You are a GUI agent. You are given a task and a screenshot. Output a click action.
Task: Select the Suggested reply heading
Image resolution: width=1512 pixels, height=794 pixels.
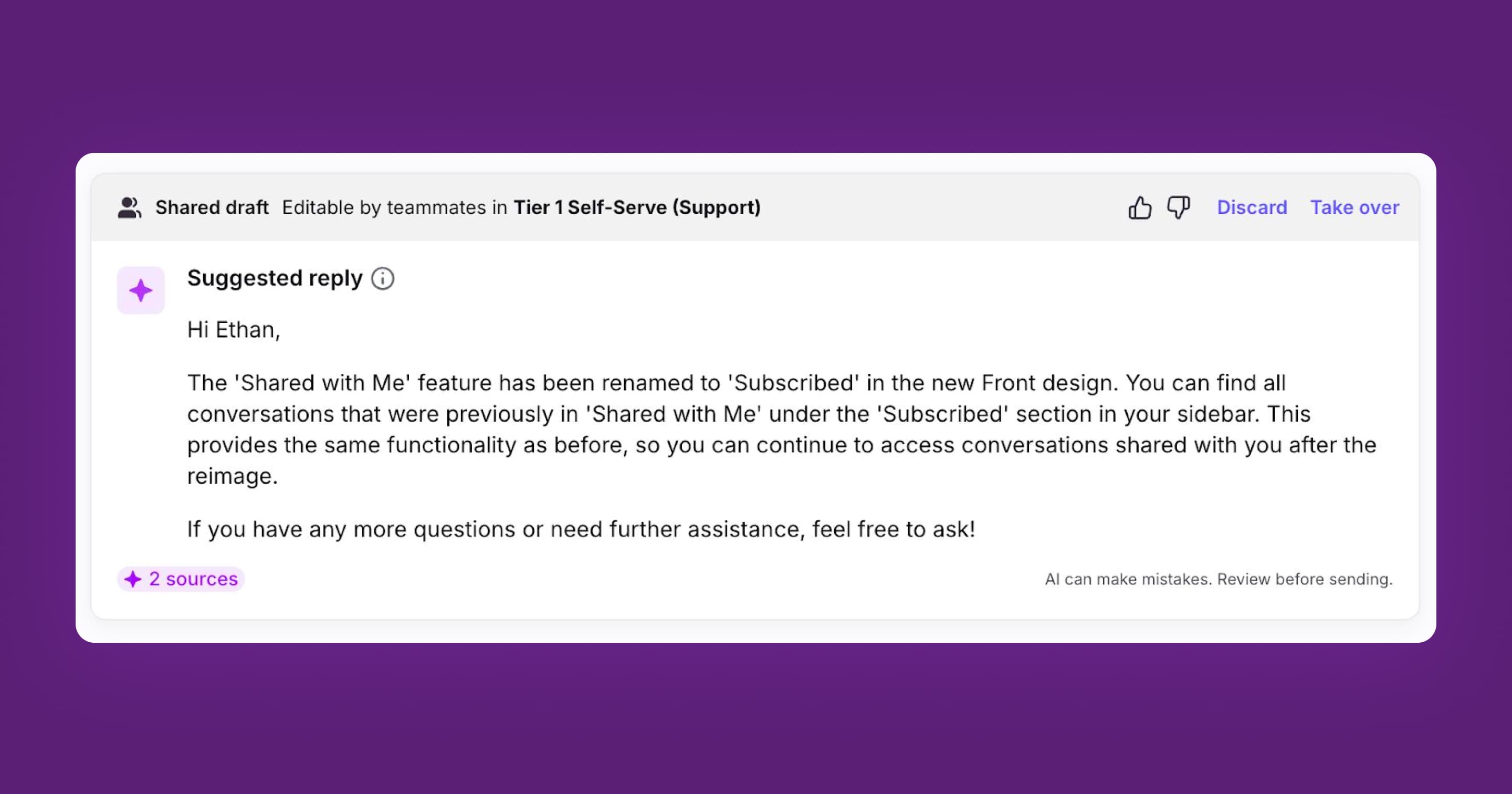pos(275,278)
